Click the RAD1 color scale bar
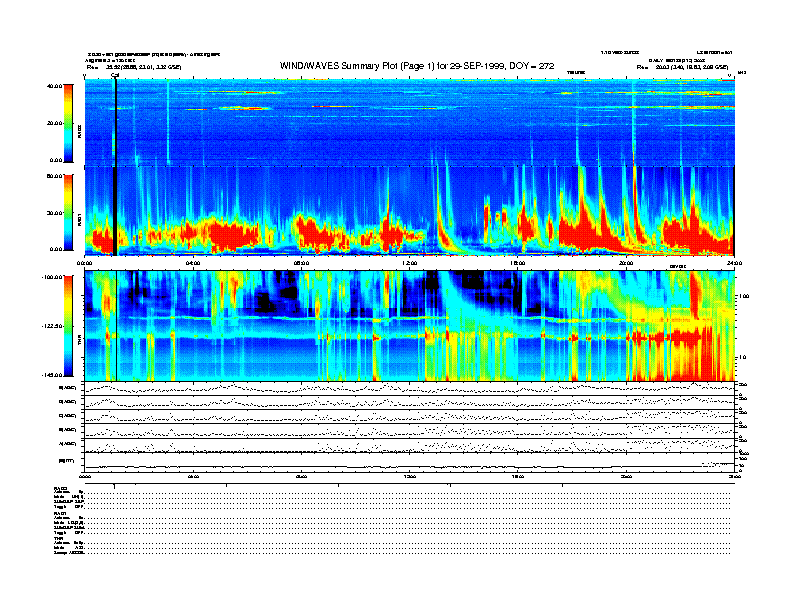 pyautogui.click(x=68, y=212)
